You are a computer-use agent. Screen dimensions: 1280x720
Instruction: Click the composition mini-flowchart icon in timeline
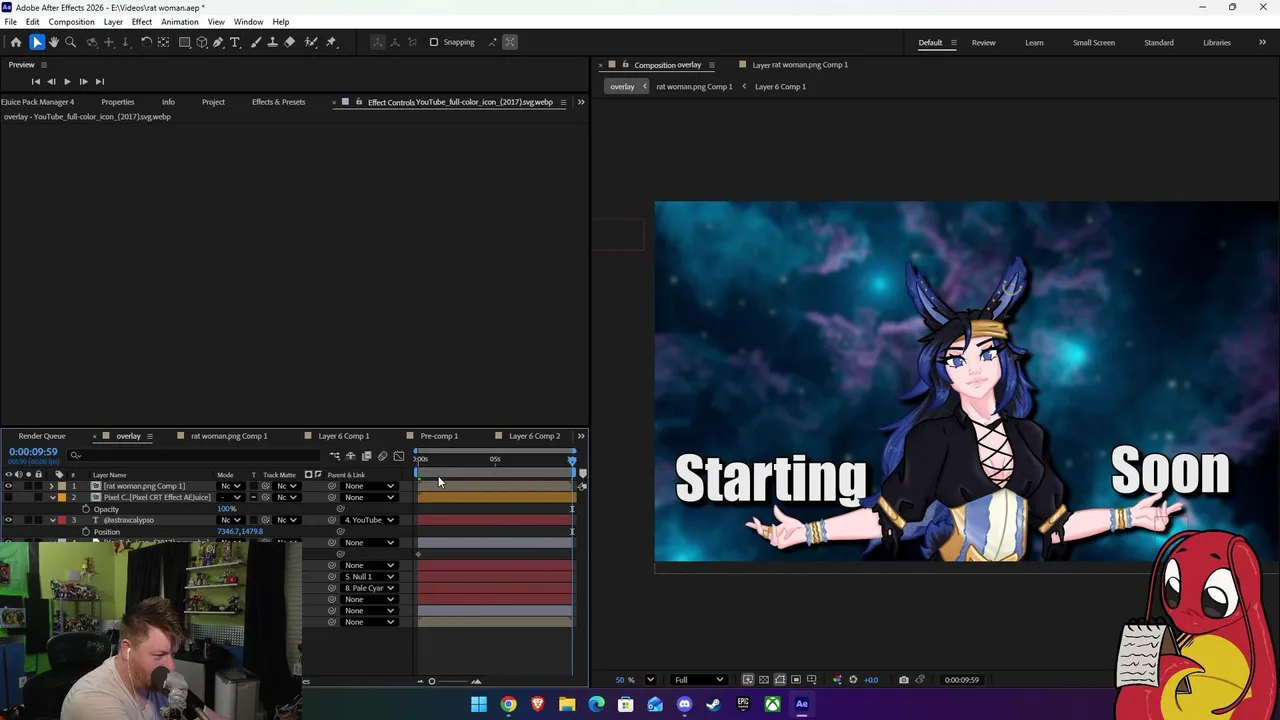[x=334, y=456]
